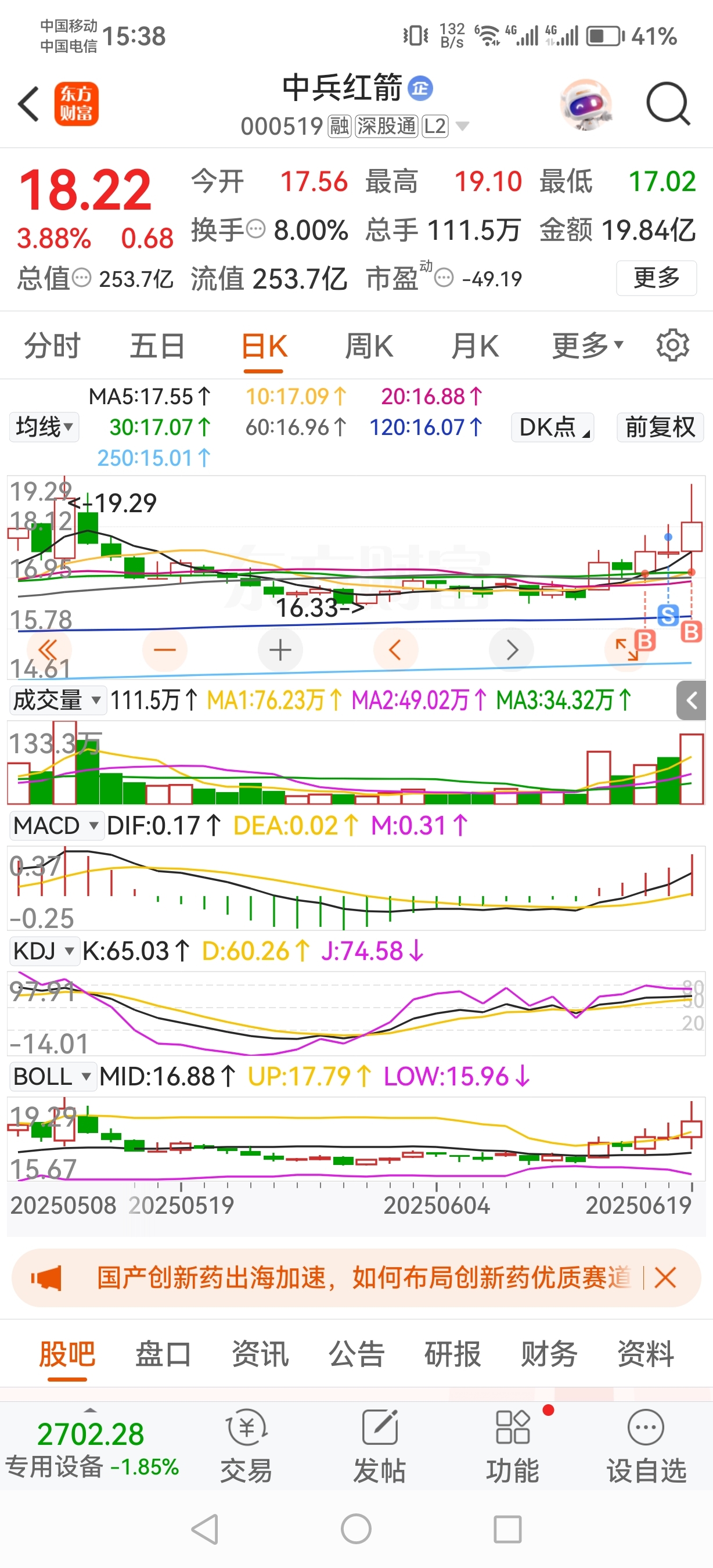713x1568 pixels.
Task: Tap the K:65.03 KDJ value
Action: (x=136, y=951)
